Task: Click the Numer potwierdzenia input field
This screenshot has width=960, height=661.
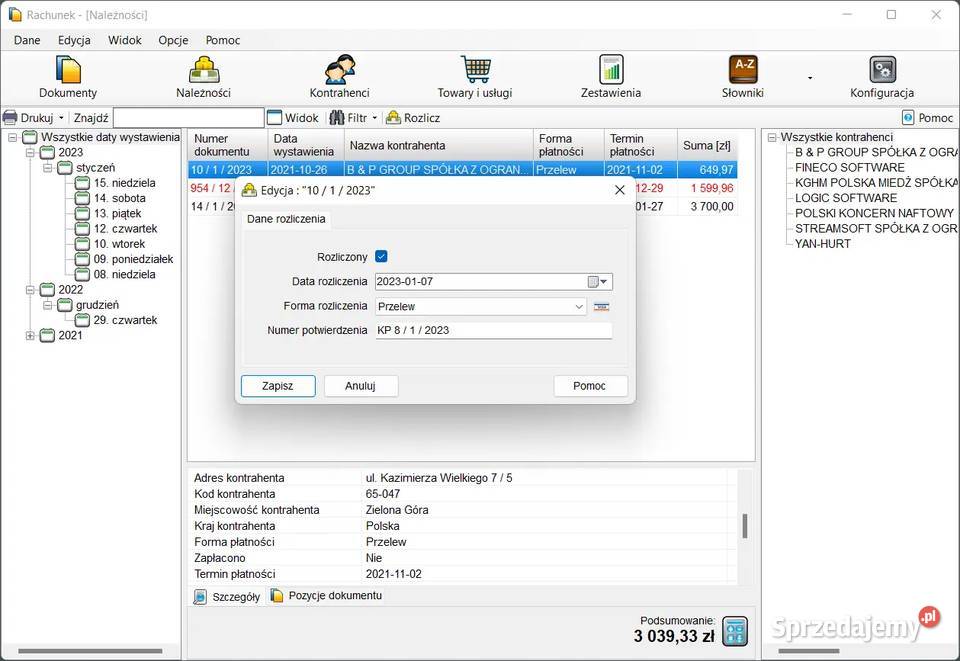Action: click(493, 331)
